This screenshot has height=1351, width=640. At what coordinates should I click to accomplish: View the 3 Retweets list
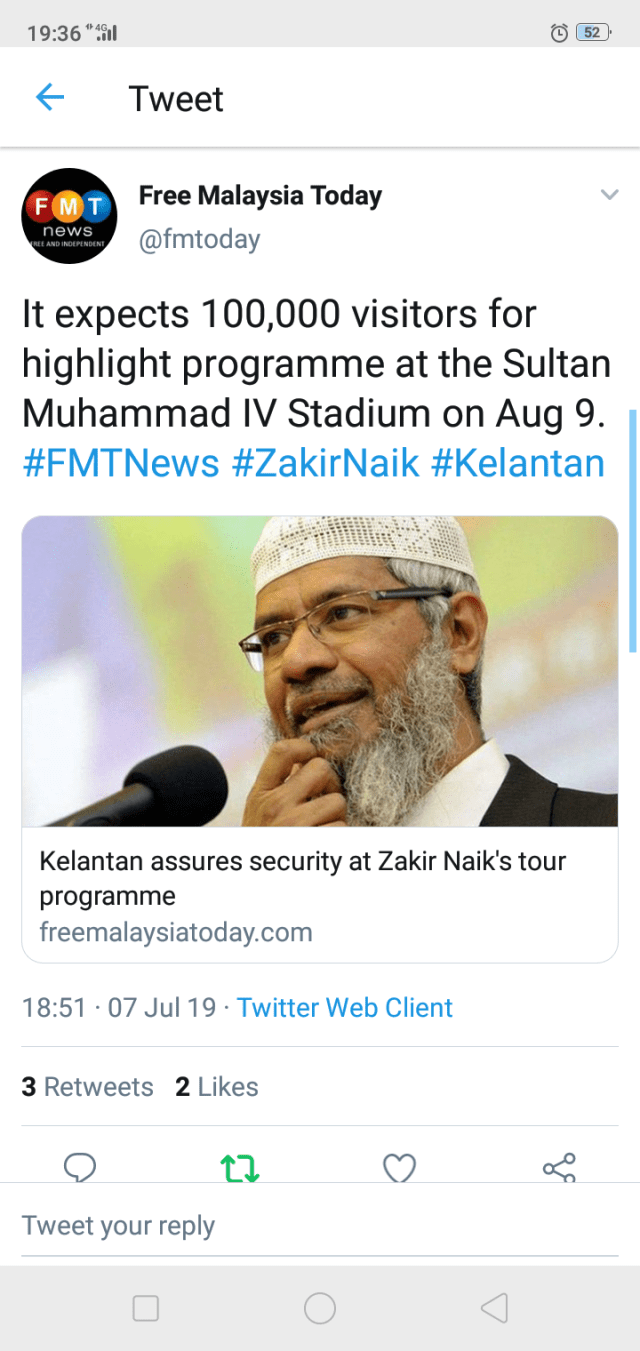[88, 1087]
